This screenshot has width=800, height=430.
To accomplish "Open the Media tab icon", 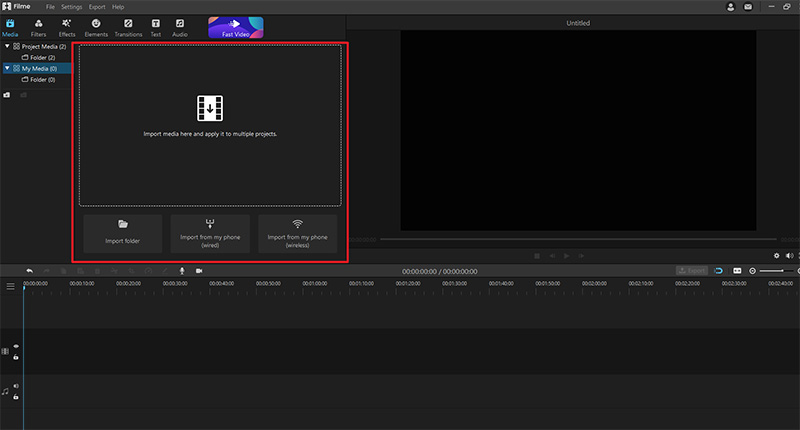I will 10,28.
